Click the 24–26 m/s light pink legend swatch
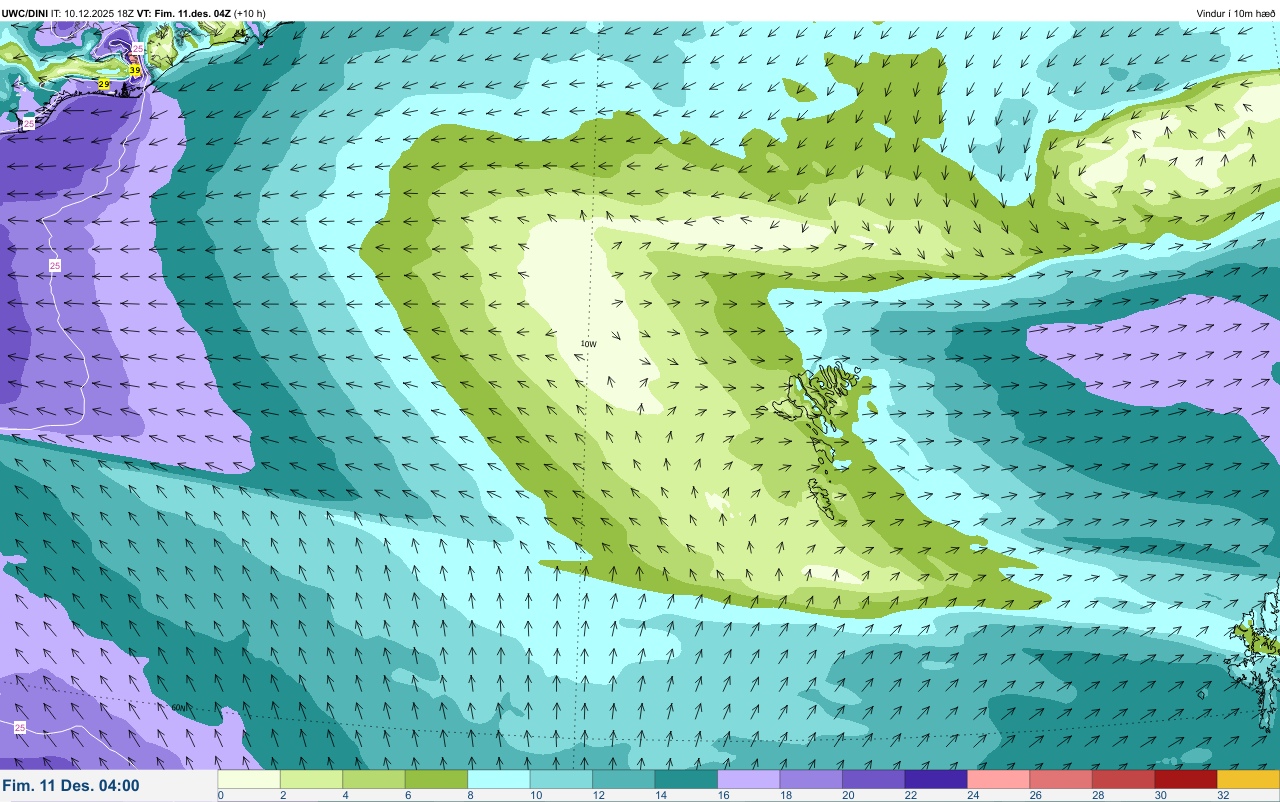 click(999, 779)
